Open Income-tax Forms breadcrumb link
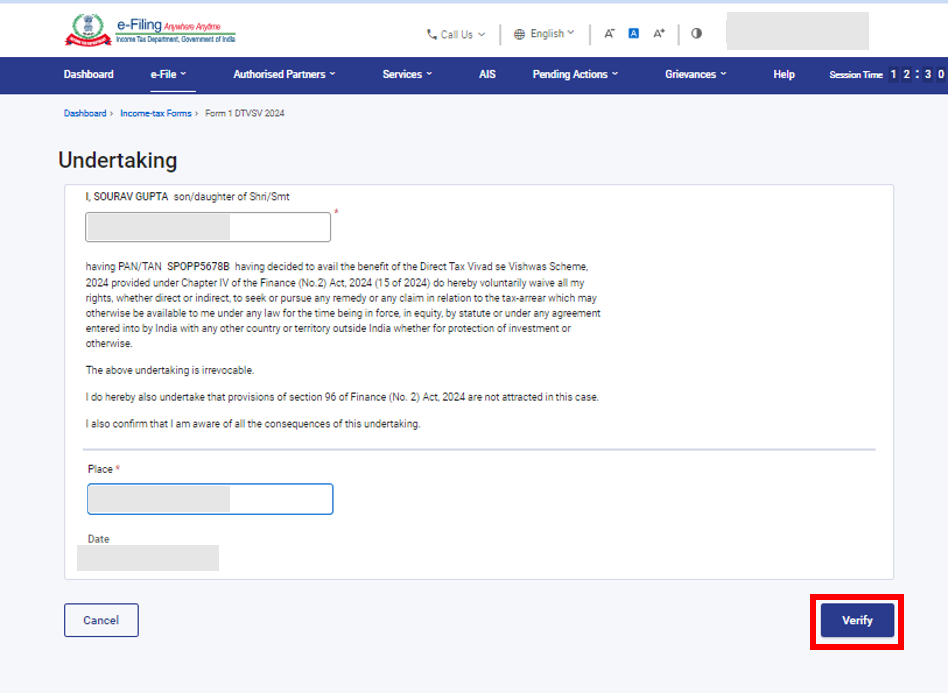 click(x=155, y=114)
